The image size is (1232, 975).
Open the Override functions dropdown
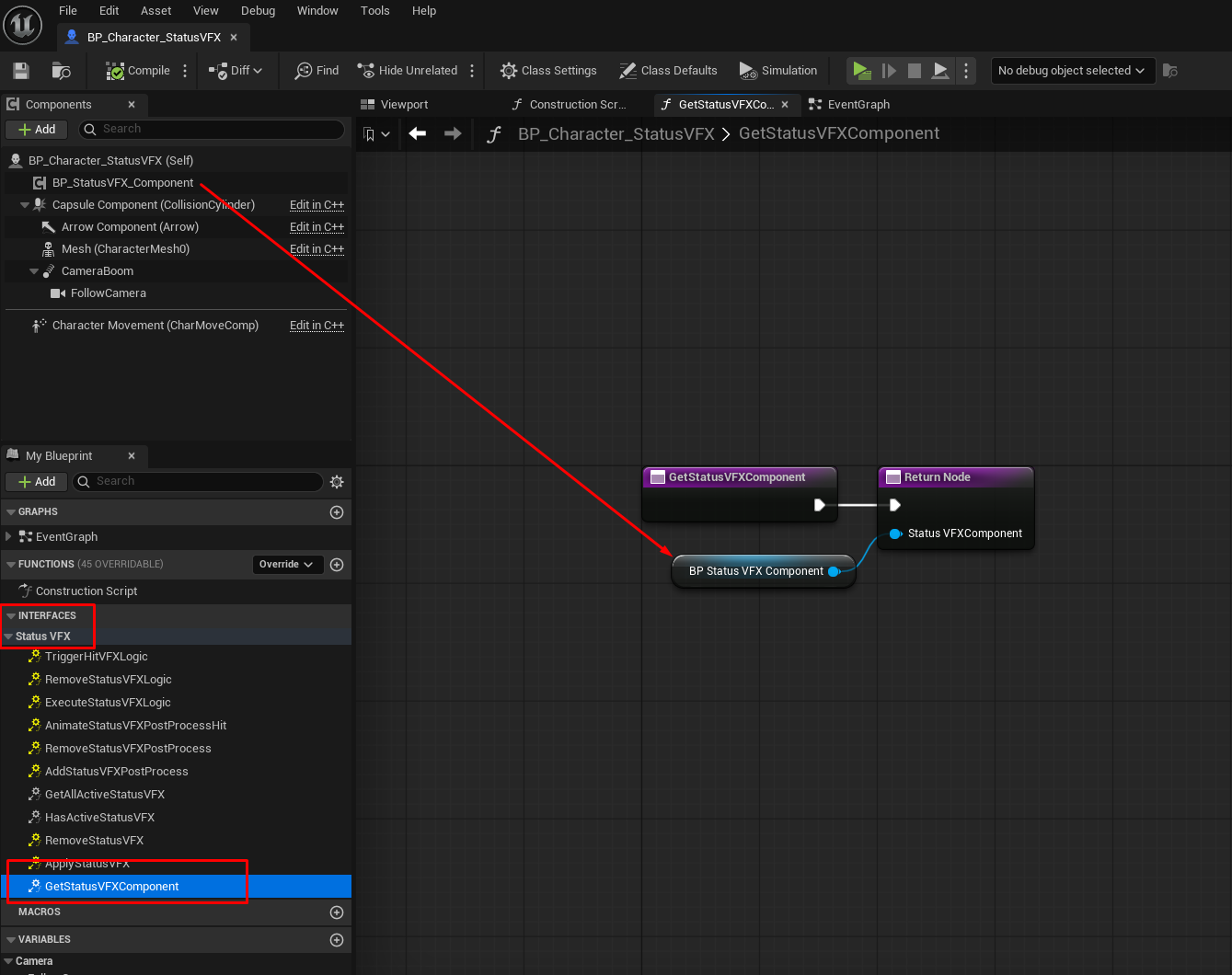click(287, 565)
